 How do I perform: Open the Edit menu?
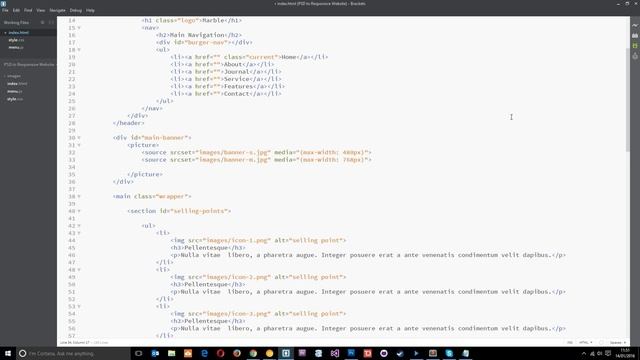point(16,10)
